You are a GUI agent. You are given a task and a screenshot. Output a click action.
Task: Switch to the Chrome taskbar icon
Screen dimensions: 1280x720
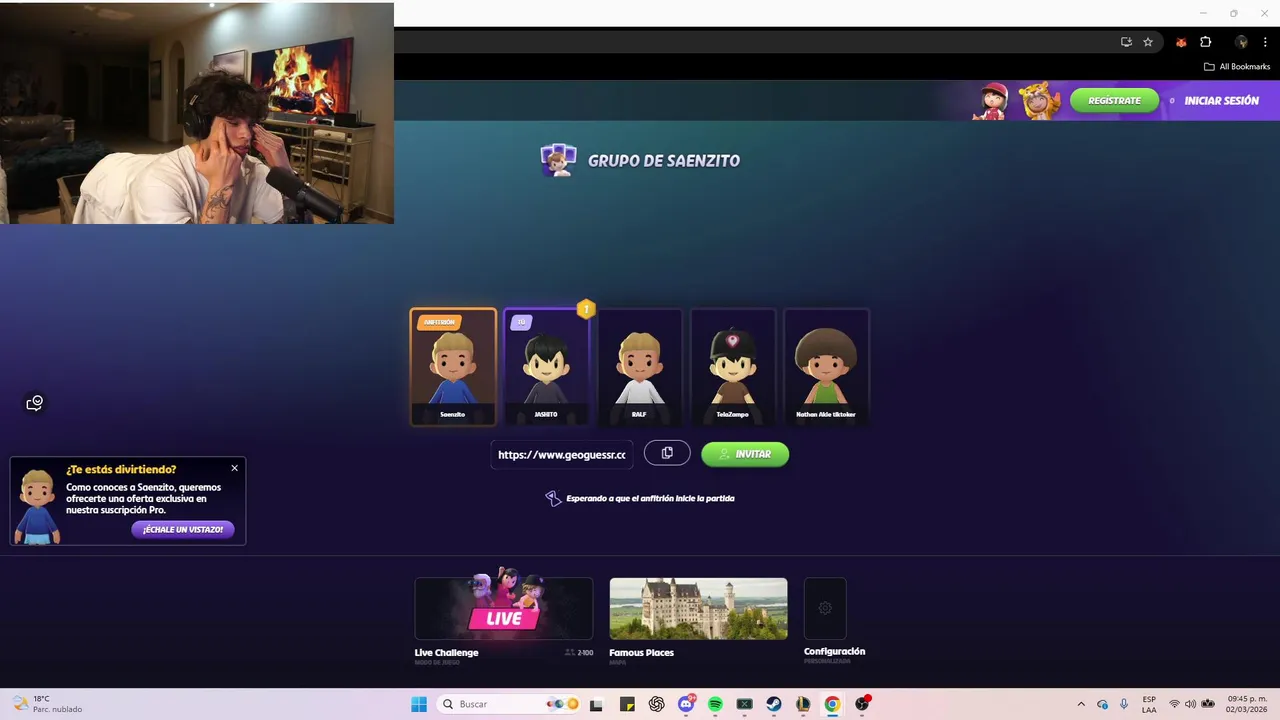(832, 704)
